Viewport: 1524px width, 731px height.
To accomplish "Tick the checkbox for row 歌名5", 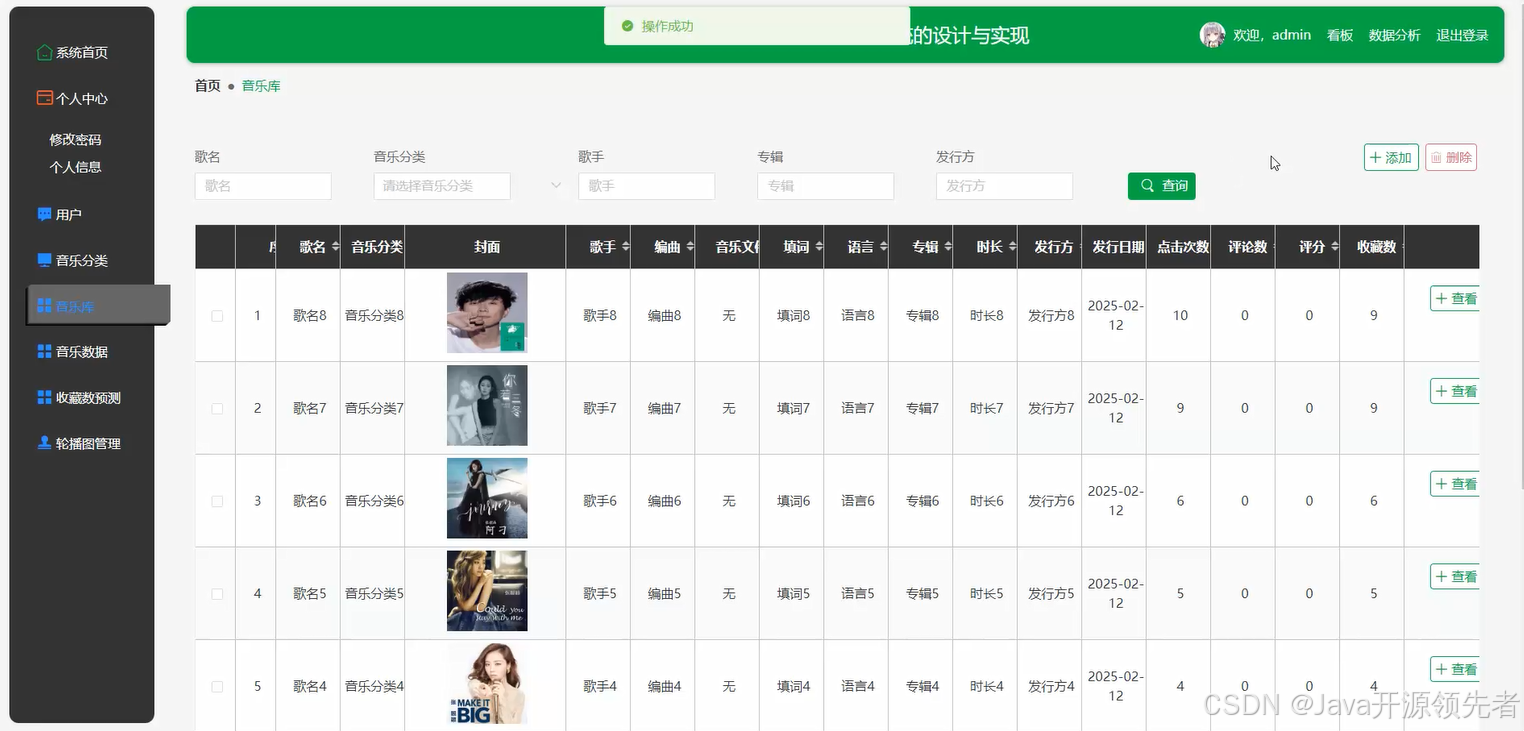I will click(x=217, y=594).
